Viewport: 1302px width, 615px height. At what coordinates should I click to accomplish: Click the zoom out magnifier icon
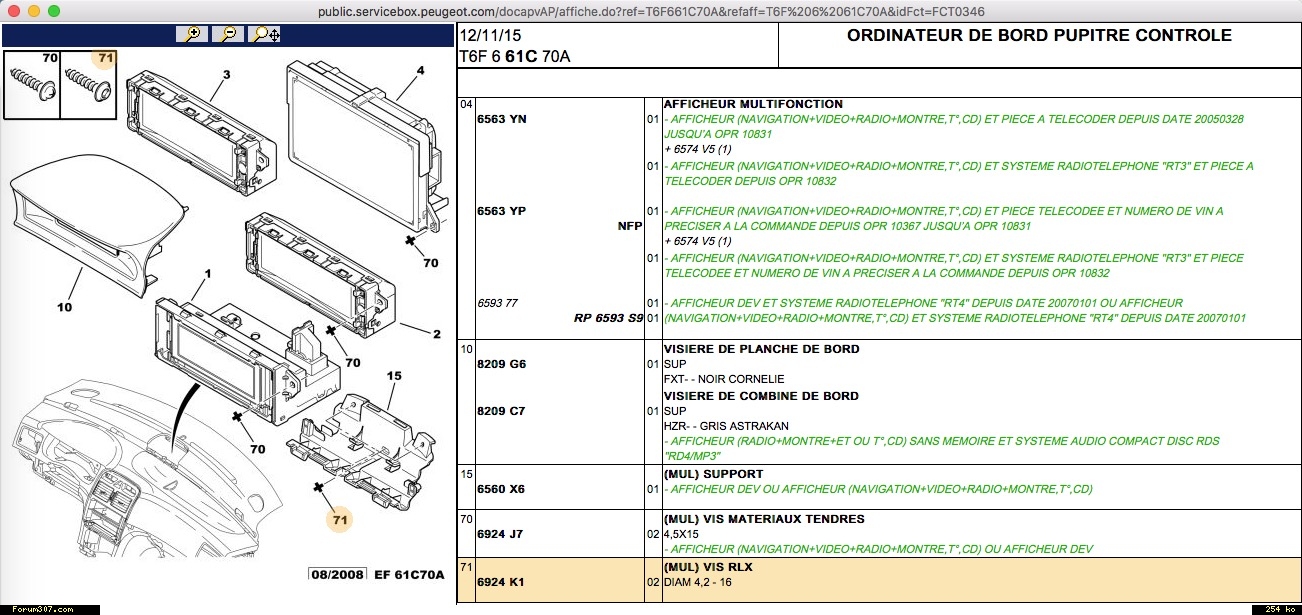pyautogui.click(x=229, y=34)
